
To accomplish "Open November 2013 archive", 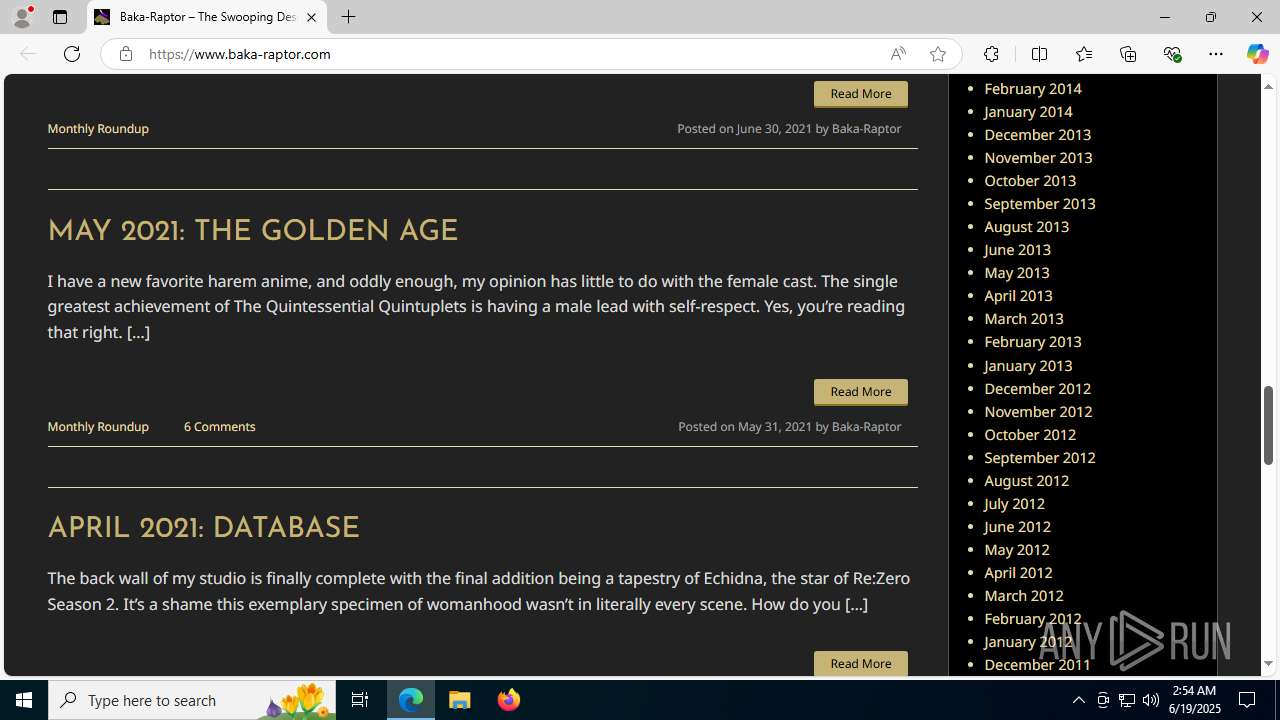I will pos(1038,158).
